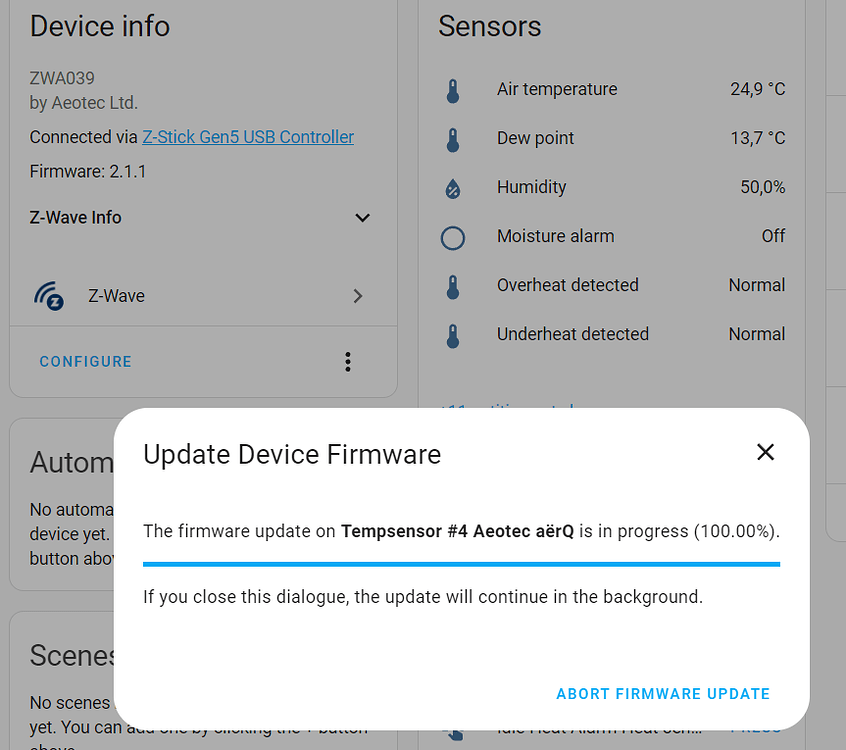Open Z-Wave via its logo icon

tap(50, 295)
